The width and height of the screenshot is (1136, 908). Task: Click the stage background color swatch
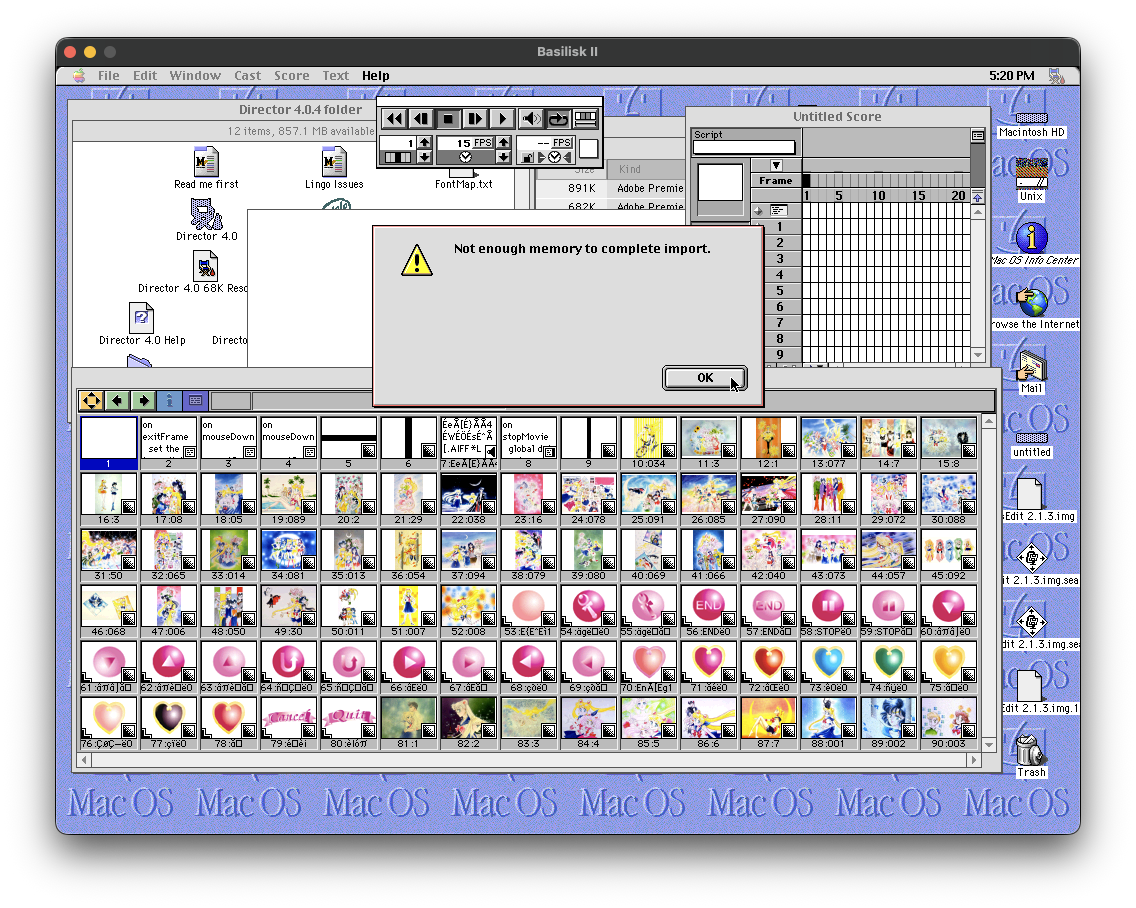click(589, 149)
